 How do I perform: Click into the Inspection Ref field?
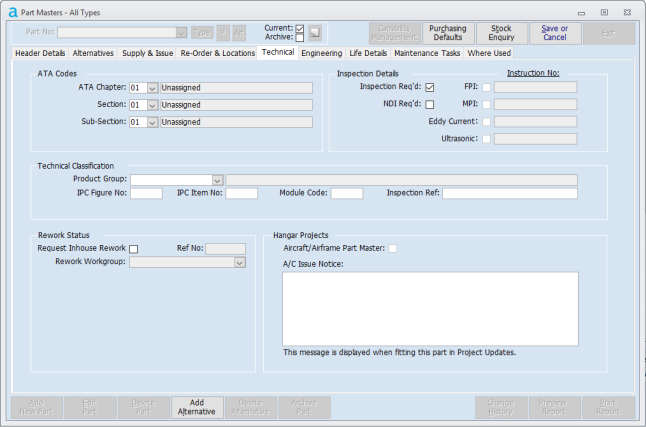pos(509,193)
